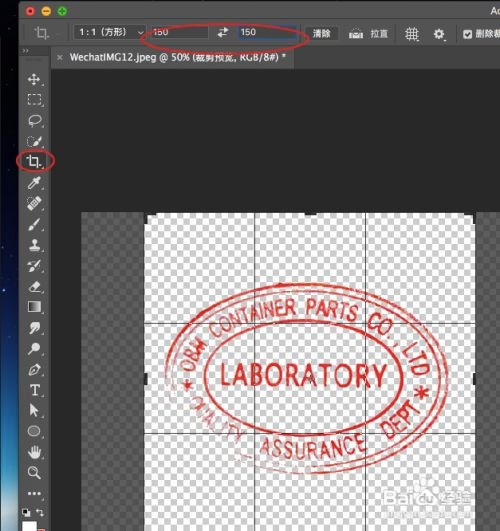The width and height of the screenshot is (500, 531).
Task: Select the Spot Healing Brush tool
Action: point(34,203)
